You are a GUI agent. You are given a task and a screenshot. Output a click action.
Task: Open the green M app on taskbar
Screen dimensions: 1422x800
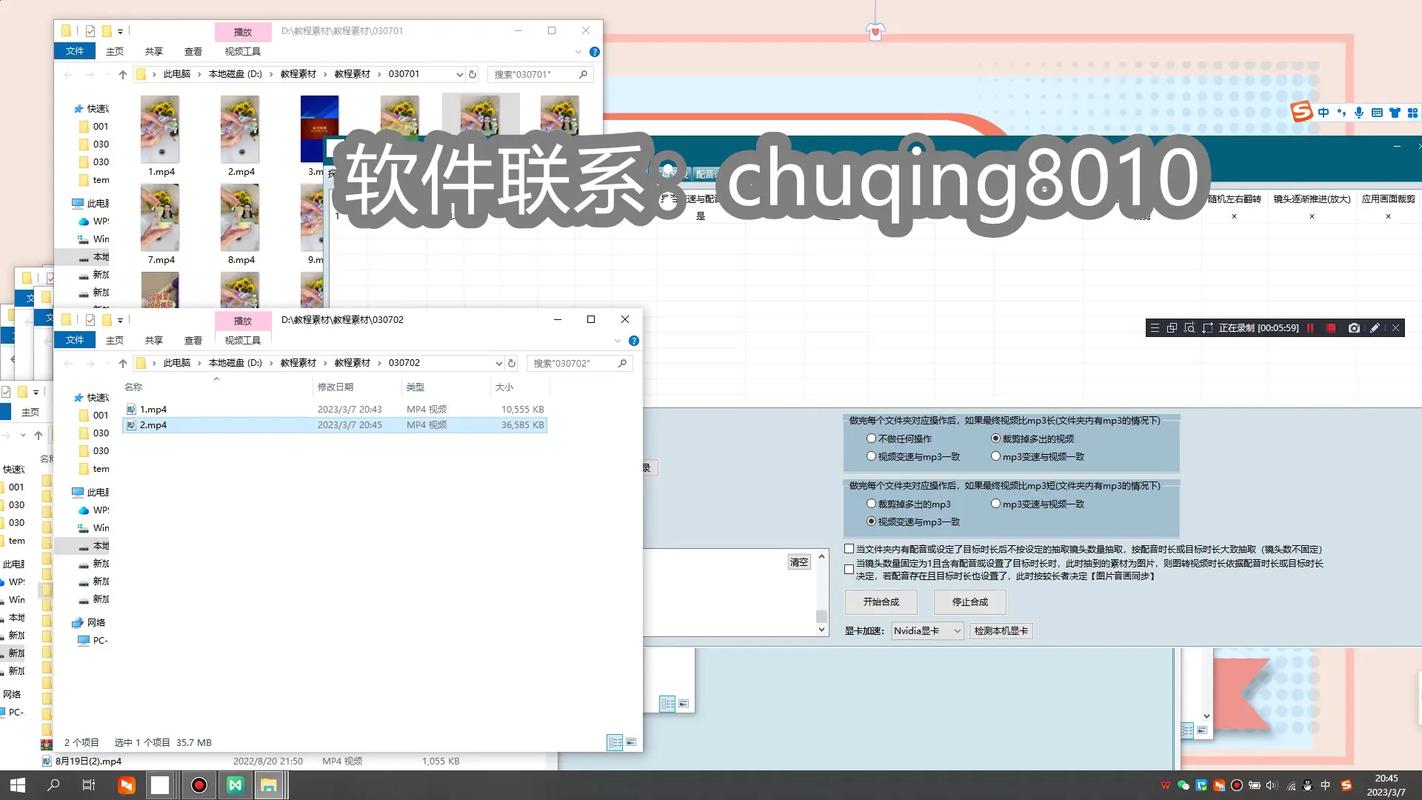(x=235, y=785)
